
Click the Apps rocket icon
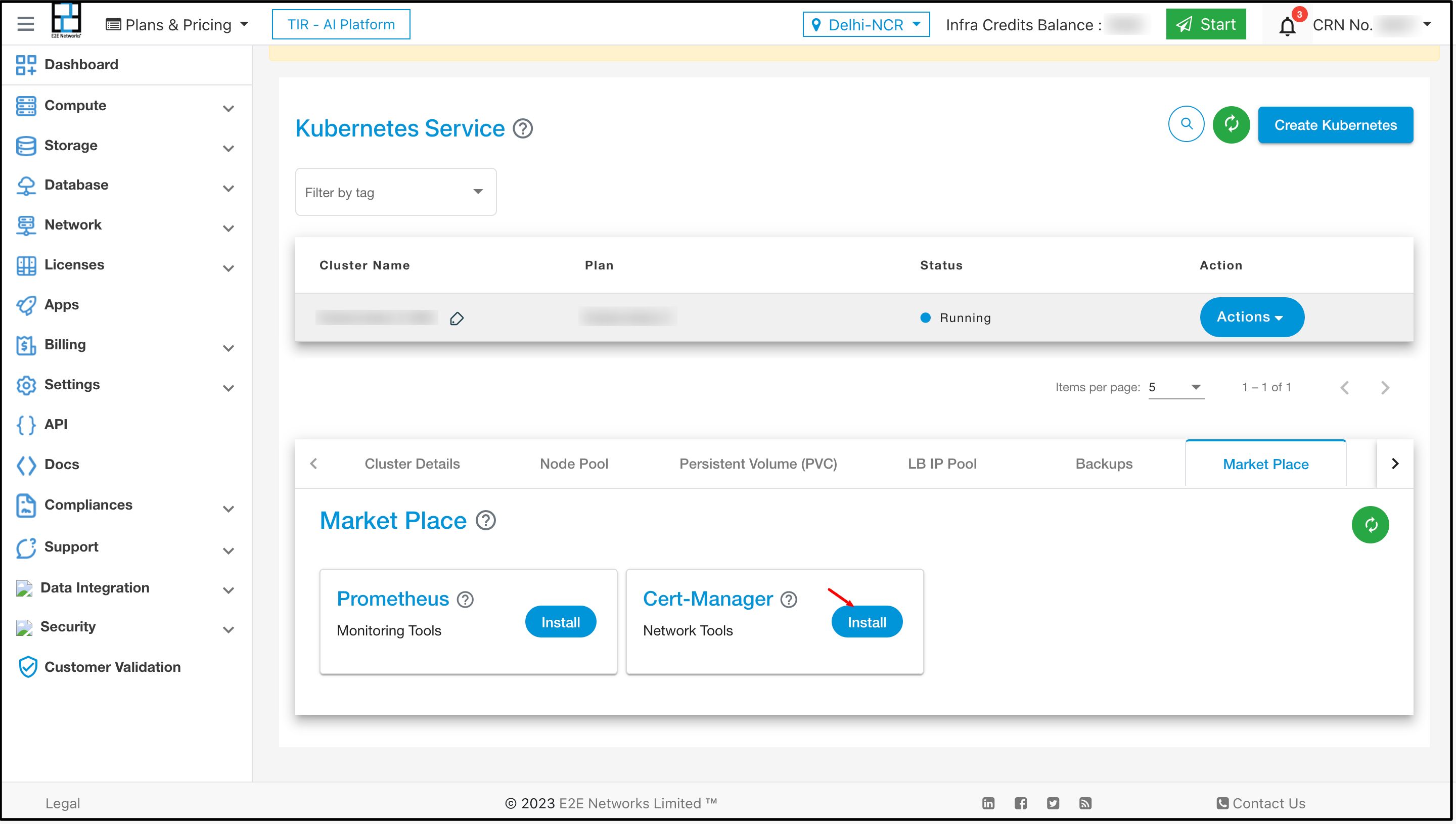tap(26, 305)
